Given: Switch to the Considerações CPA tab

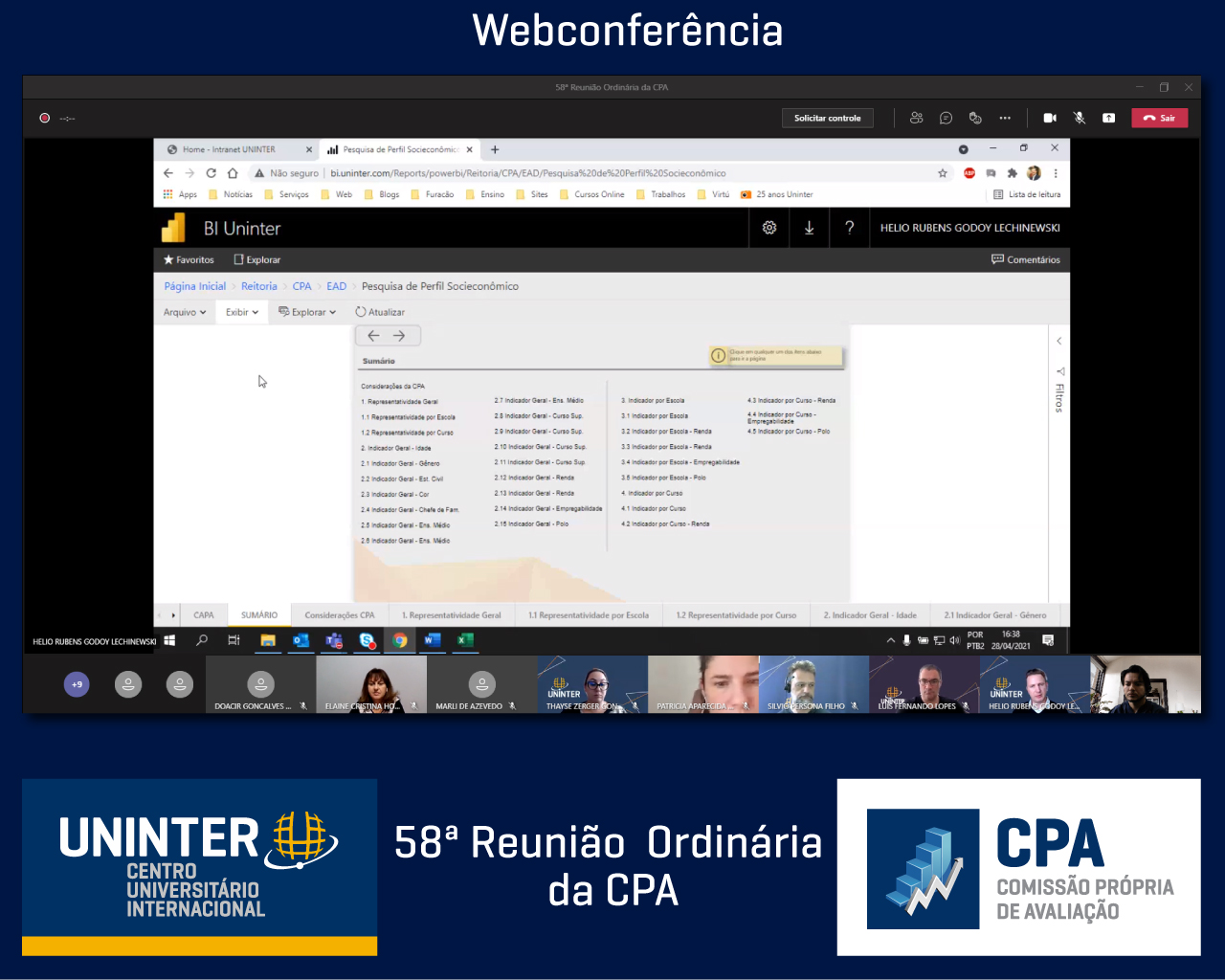Looking at the screenshot, I should click(340, 615).
